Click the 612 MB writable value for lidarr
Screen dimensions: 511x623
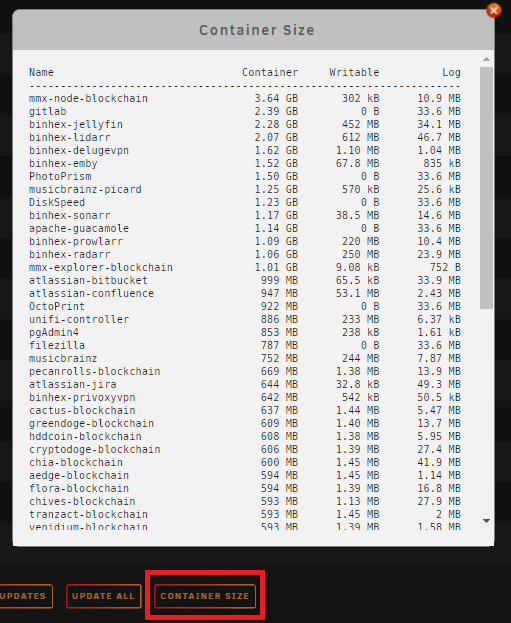(361, 137)
